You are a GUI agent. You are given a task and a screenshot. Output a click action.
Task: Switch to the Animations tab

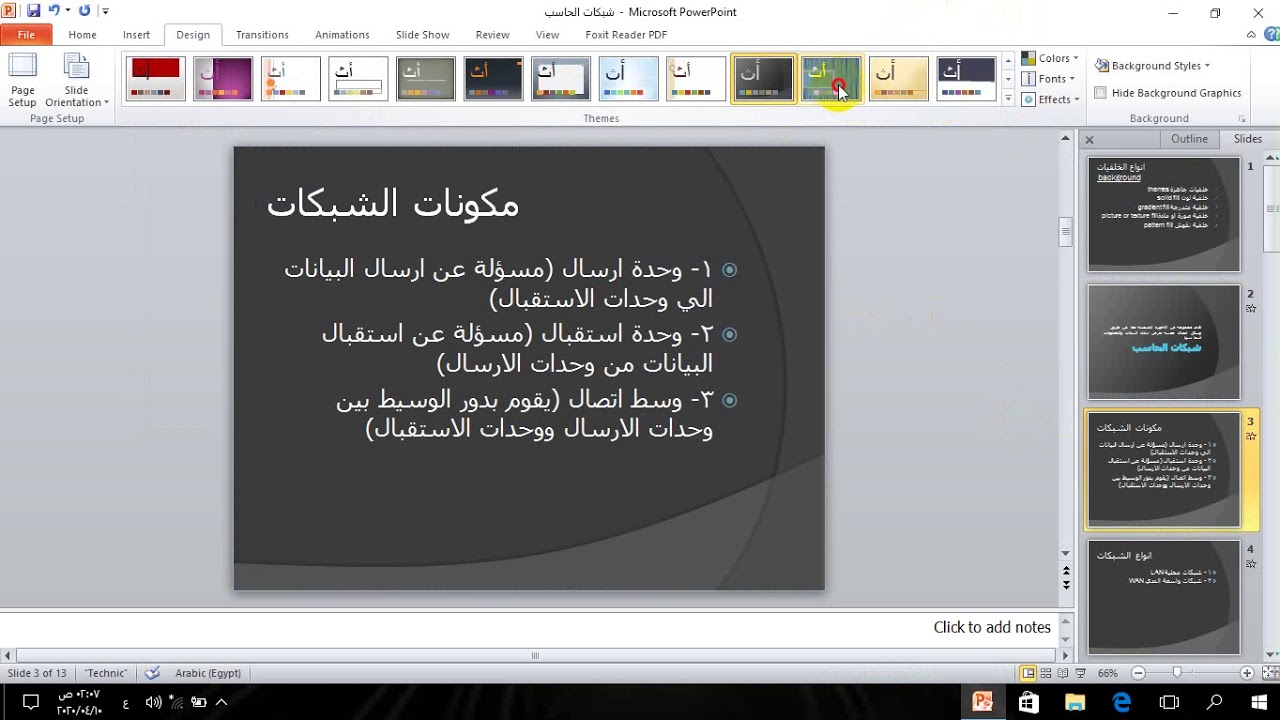[x=342, y=34]
